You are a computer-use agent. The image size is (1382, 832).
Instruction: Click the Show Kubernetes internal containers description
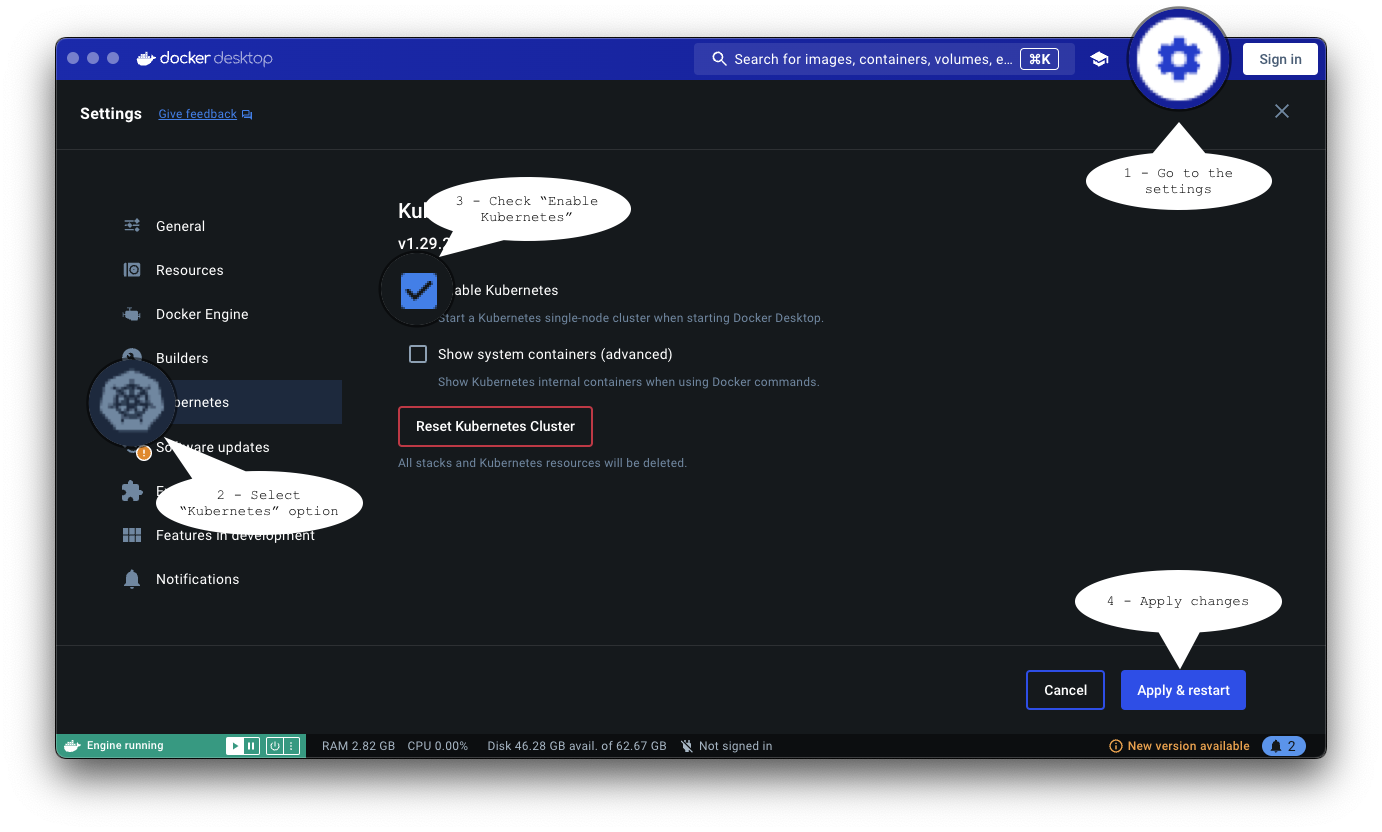coord(628,382)
